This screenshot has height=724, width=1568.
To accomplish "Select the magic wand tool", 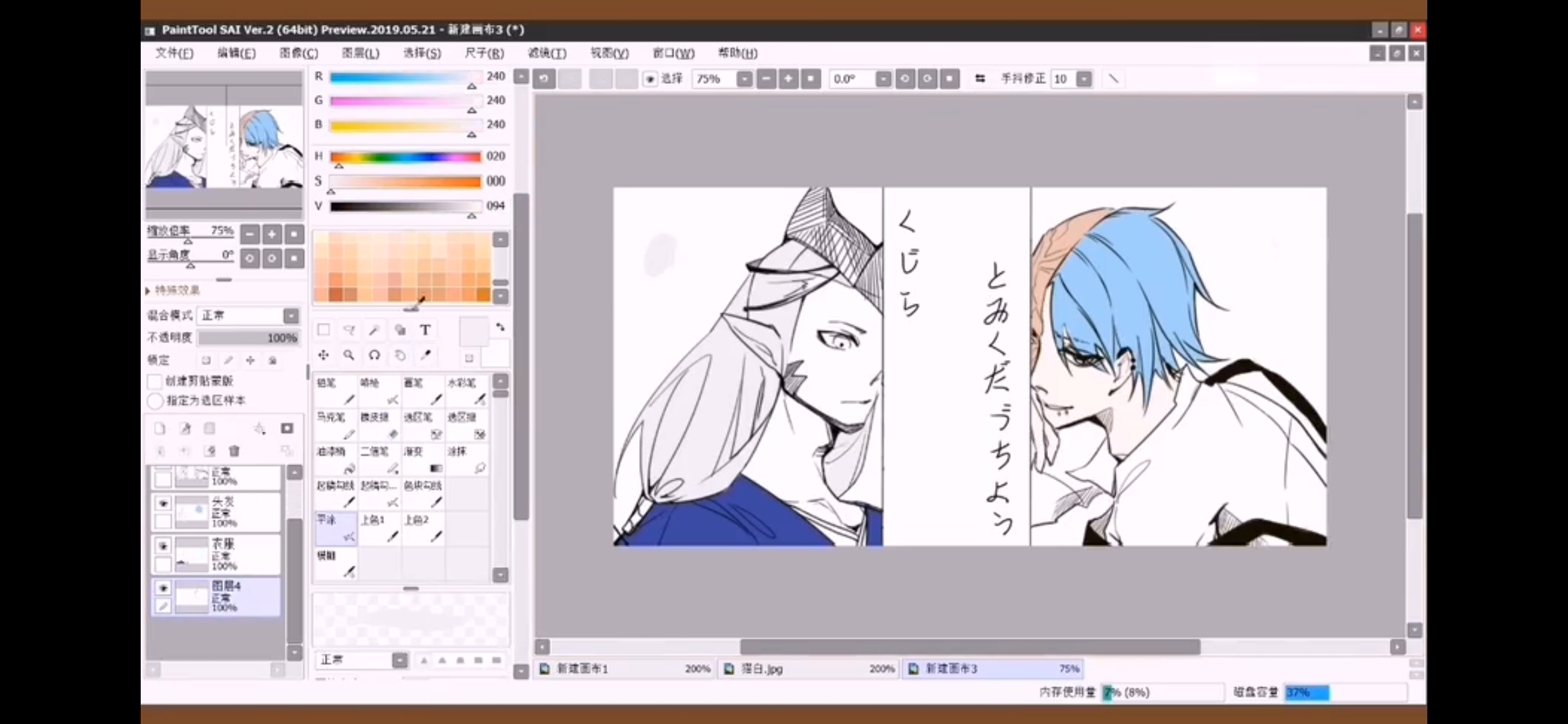I will point(375,329).
